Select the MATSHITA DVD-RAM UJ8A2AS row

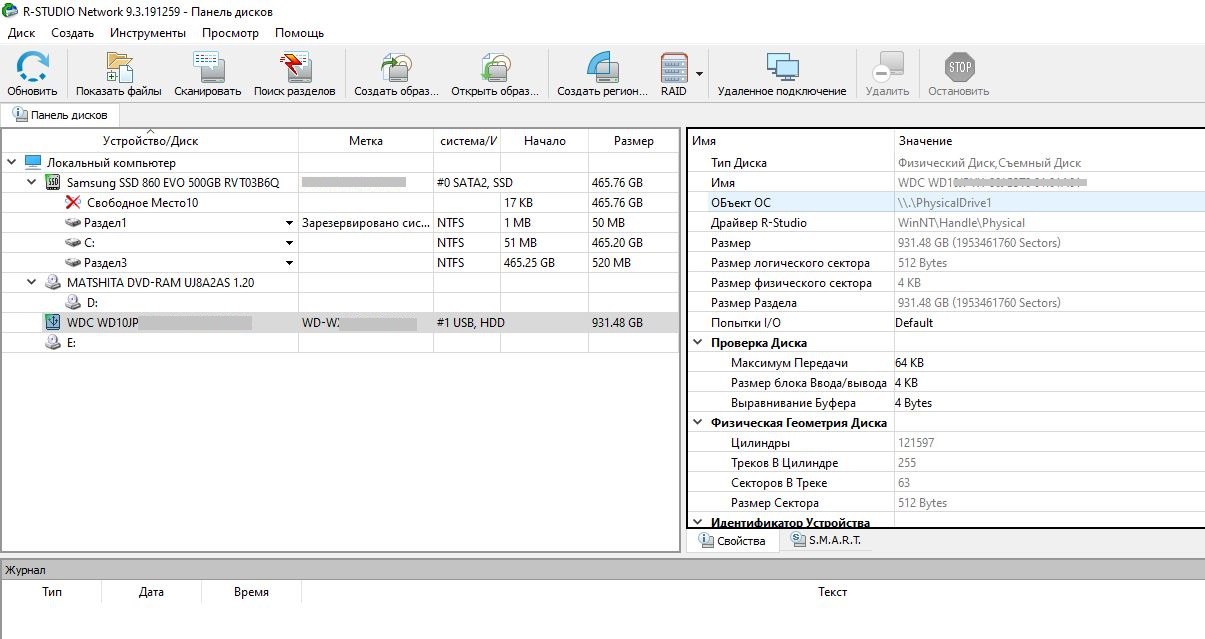point(340,282)
